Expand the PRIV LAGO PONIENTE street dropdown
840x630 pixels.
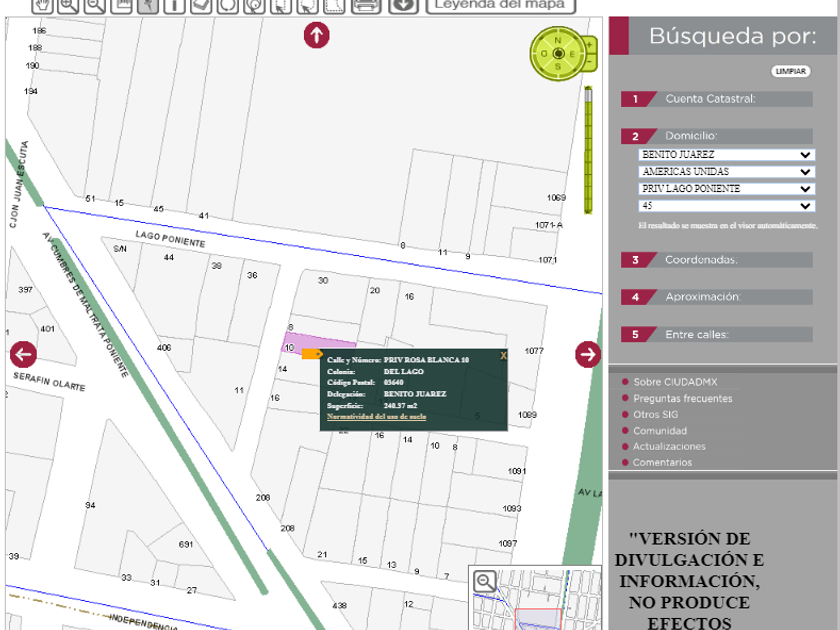pyautogui.click(x=727, y=189)
